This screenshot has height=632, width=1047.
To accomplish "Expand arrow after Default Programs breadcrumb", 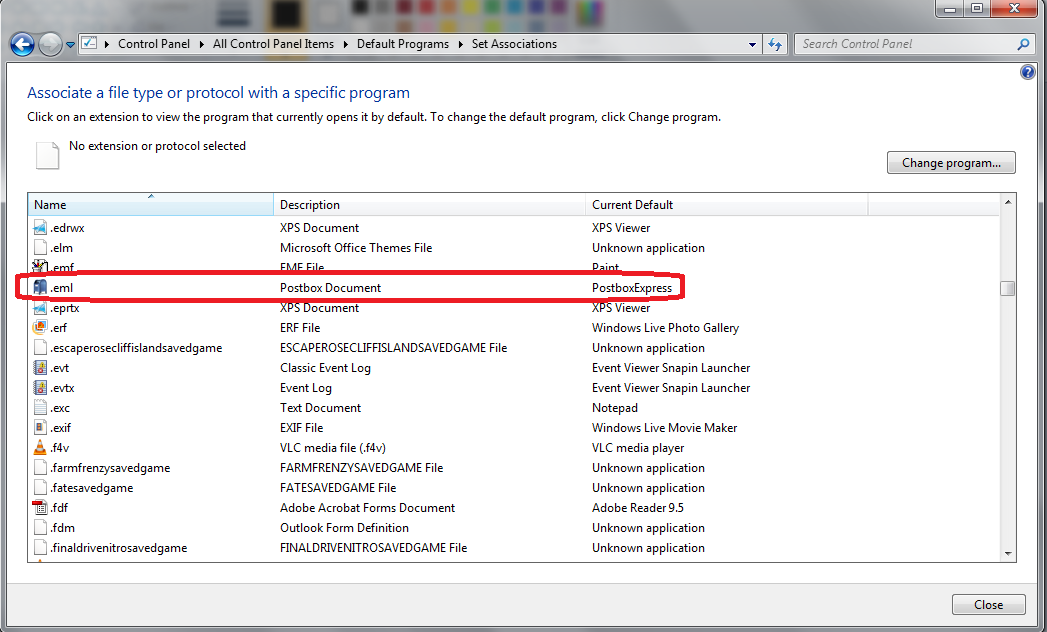I will coord(460,44).
